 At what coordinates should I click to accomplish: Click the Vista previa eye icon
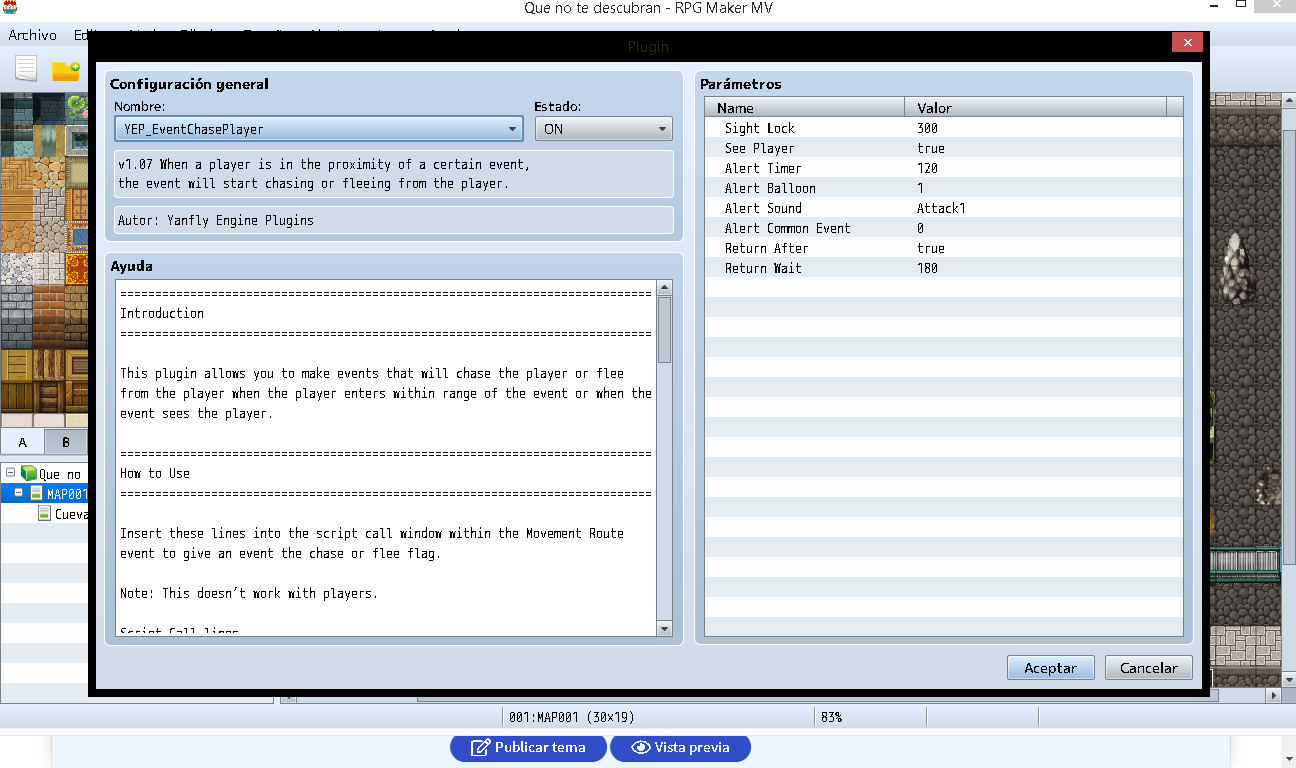[x=641, y=747]
